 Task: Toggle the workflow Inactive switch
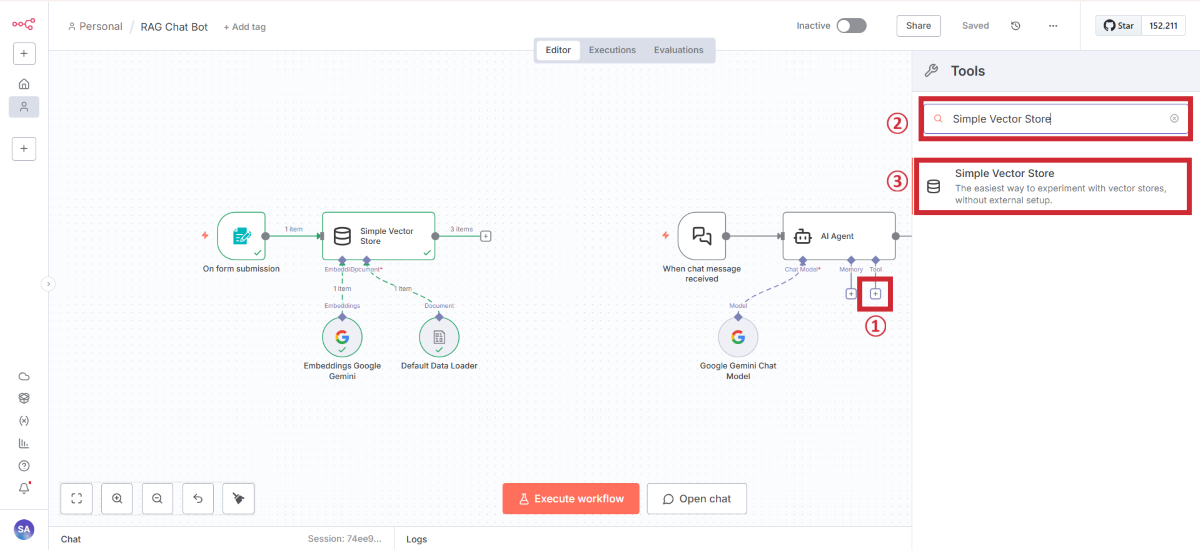tap(851, 26)
